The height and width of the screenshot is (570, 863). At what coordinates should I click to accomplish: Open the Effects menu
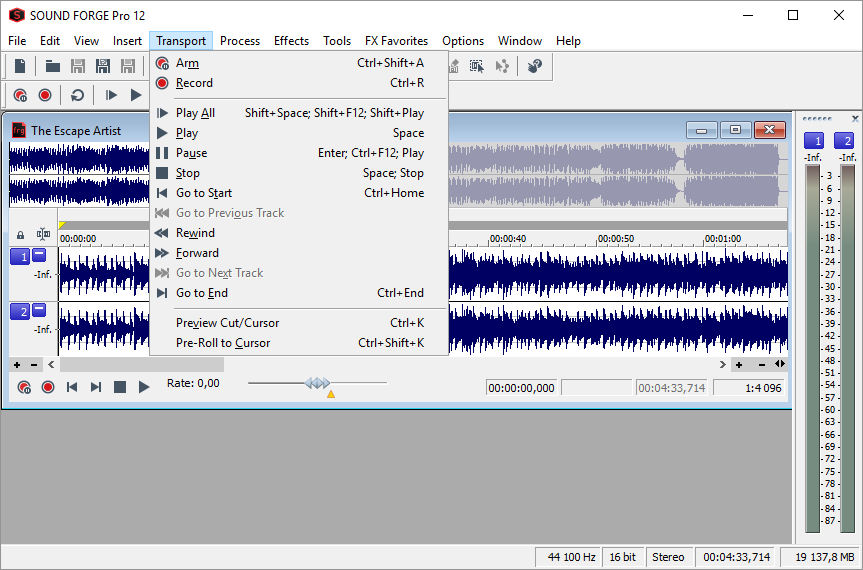tap(291, 41)
